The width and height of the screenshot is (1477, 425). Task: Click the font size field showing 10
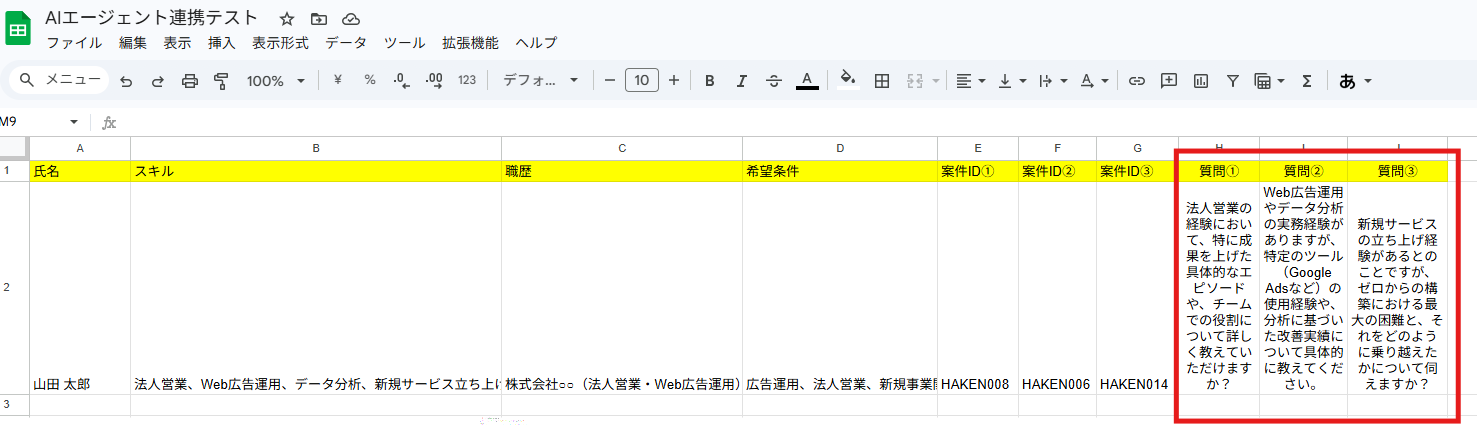(x=642, y=80)
